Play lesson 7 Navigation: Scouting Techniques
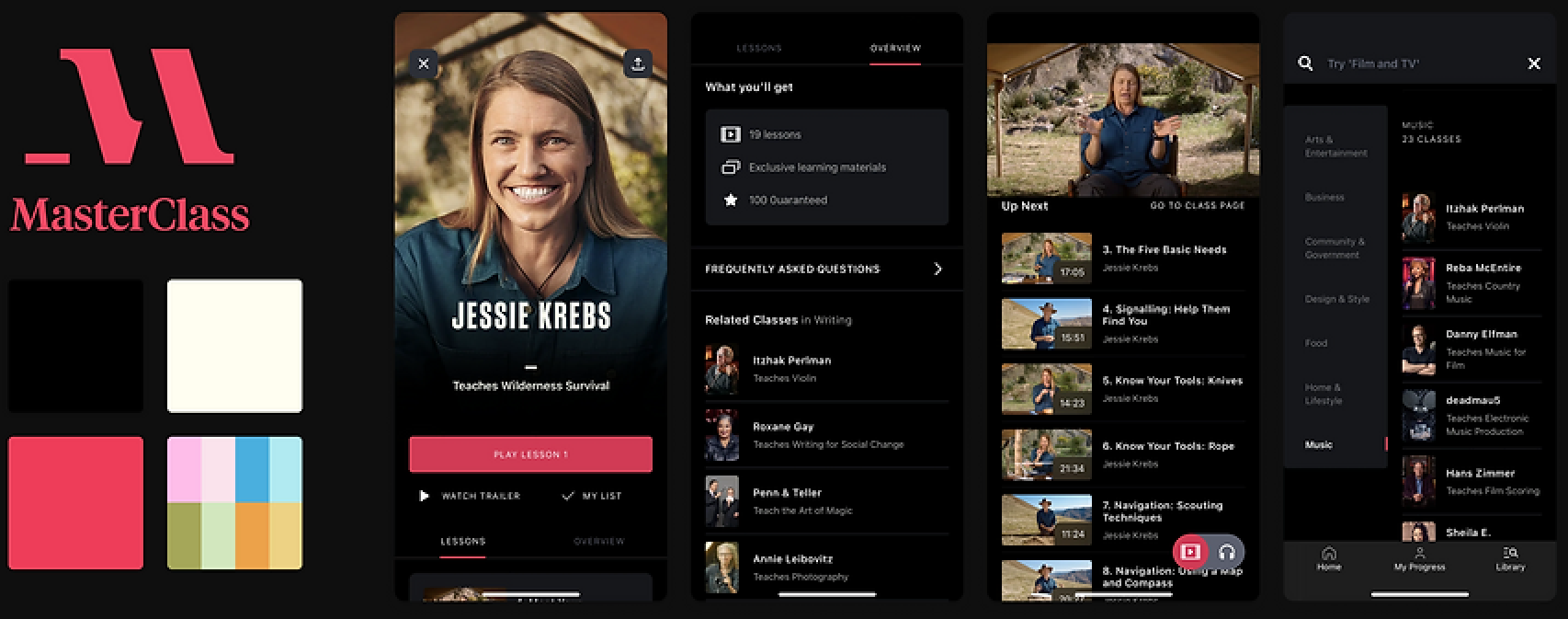 [1123, 520]
